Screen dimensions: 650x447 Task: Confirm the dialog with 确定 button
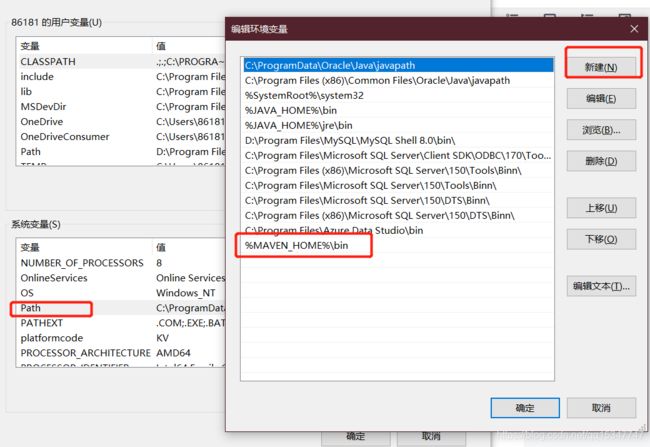click(x=525, y=407)
